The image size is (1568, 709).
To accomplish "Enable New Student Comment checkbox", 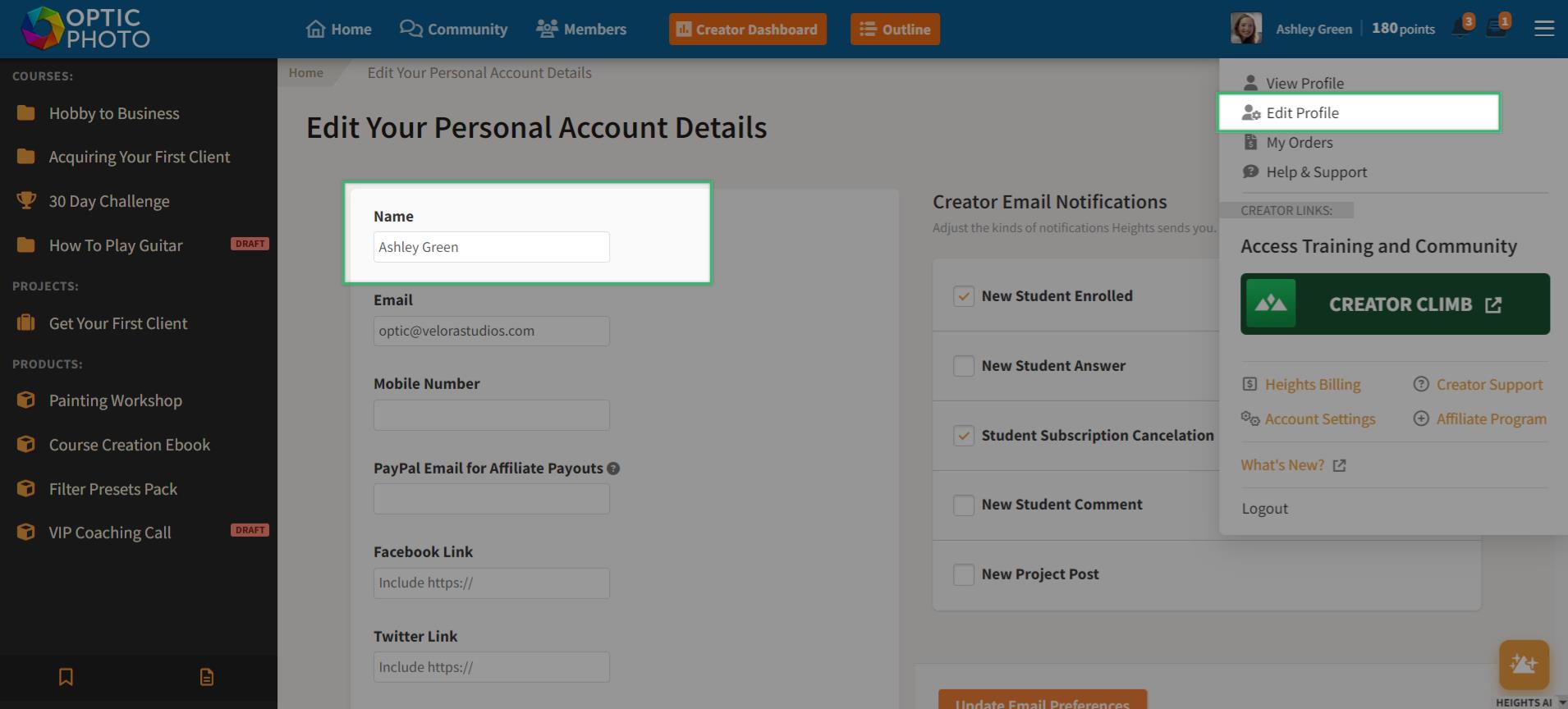I will tap(964, 505).
